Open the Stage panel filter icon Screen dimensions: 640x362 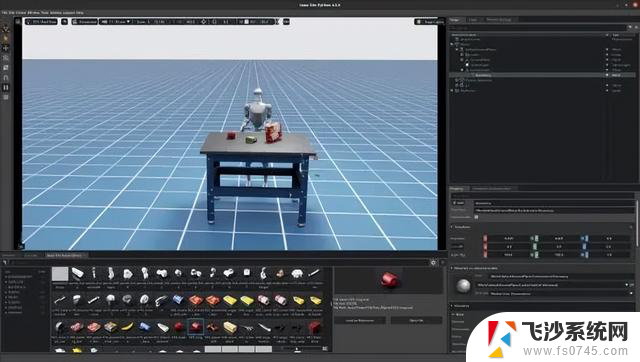coord(630,28)
